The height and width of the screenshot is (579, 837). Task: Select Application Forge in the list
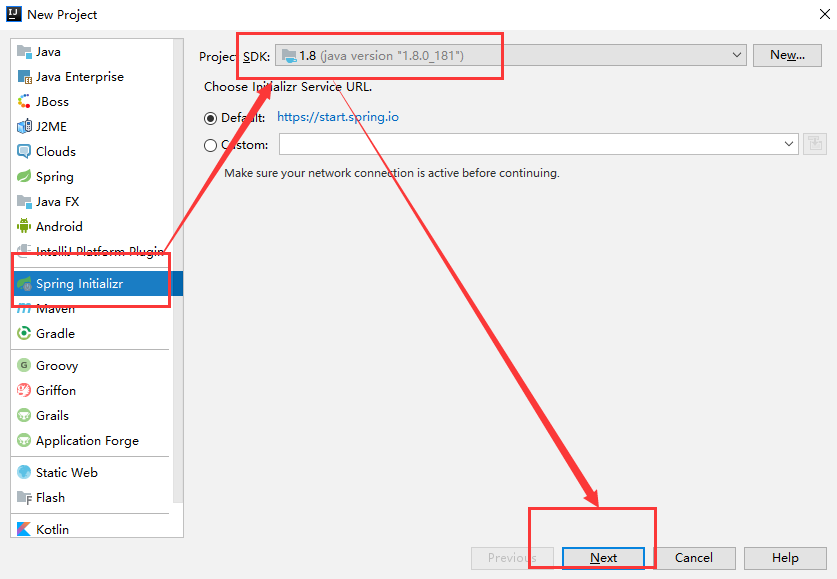pos(92,440)
